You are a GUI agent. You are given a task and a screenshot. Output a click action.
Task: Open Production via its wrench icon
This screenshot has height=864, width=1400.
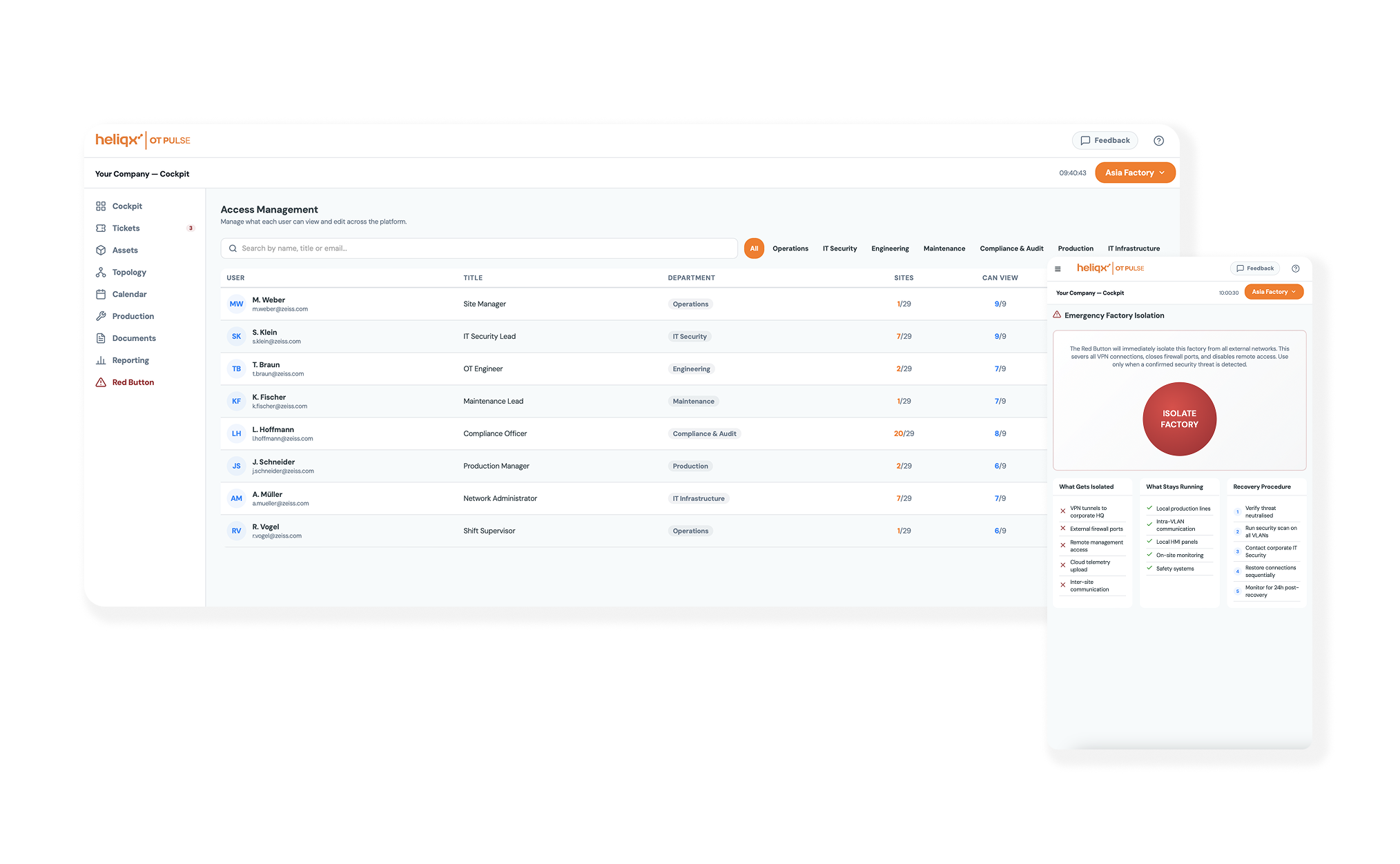pos(101,317)
